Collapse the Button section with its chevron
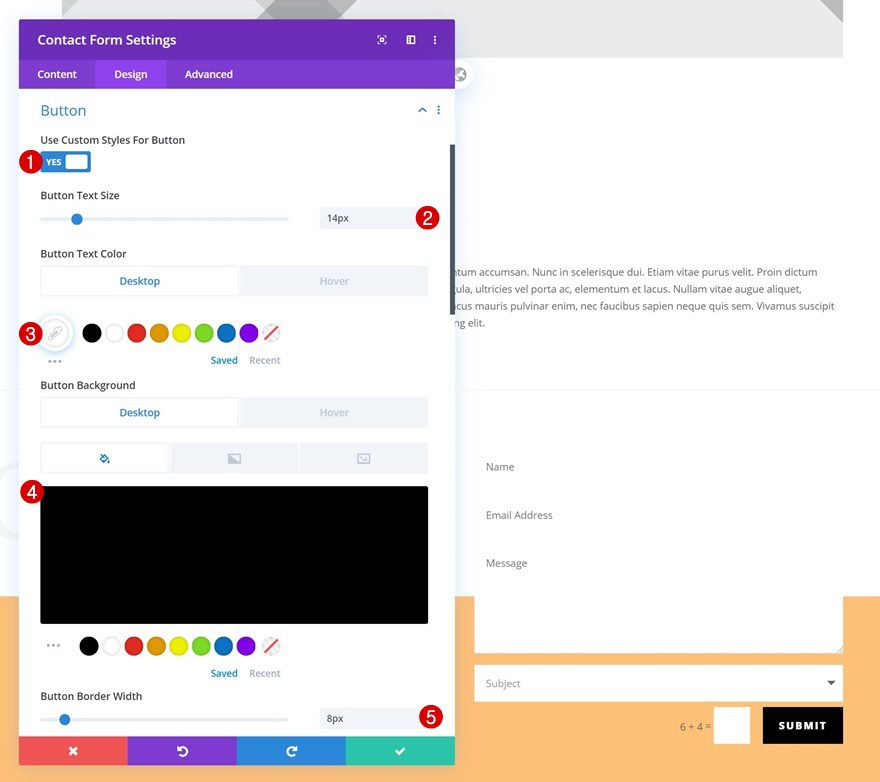Screen dimensions: 880x782 coord(422,110)
